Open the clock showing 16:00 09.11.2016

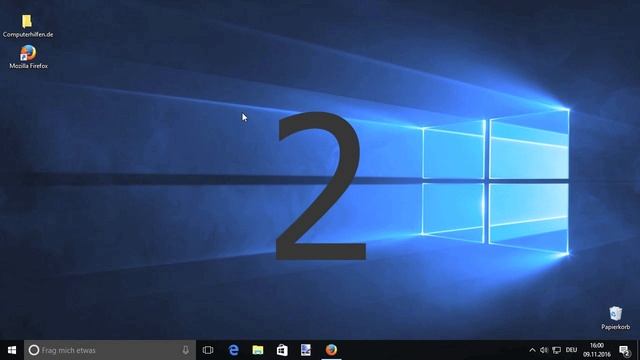[597, 350]
